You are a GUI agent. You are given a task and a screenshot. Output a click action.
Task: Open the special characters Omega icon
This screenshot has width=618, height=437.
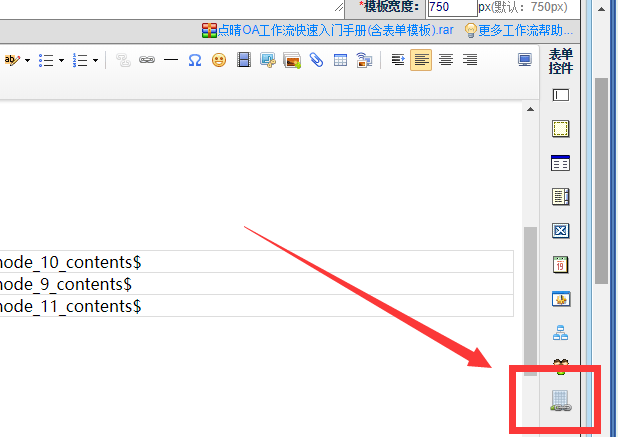pyautogui.click(x=195, y=60)
